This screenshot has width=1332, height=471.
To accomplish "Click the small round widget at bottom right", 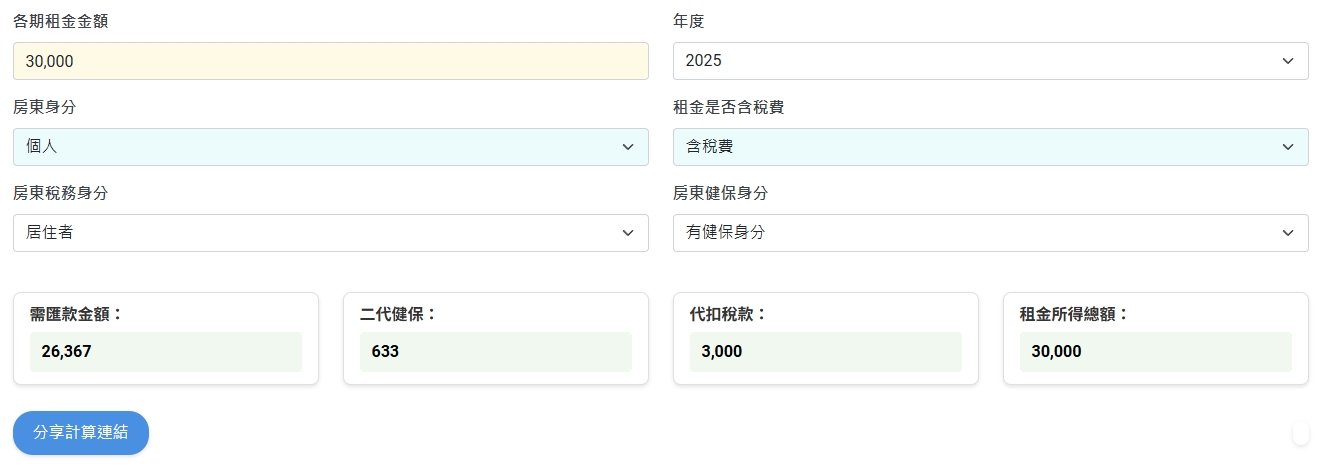I will point(1300,434).
